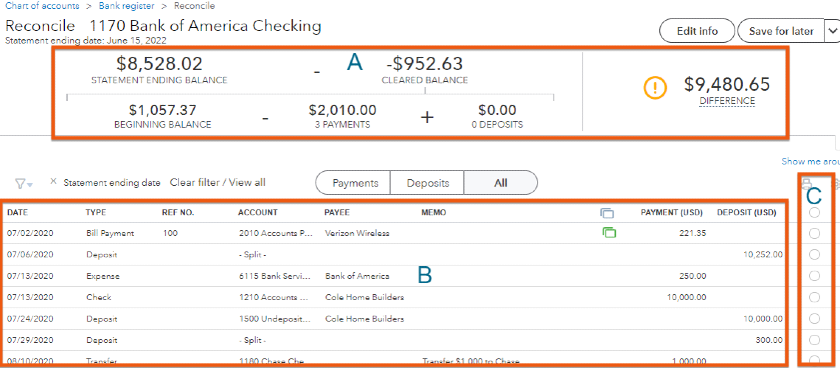840x368 pixels.
Task: Remove the Statement ending date filter X
Action: click(x=53, y=182)
